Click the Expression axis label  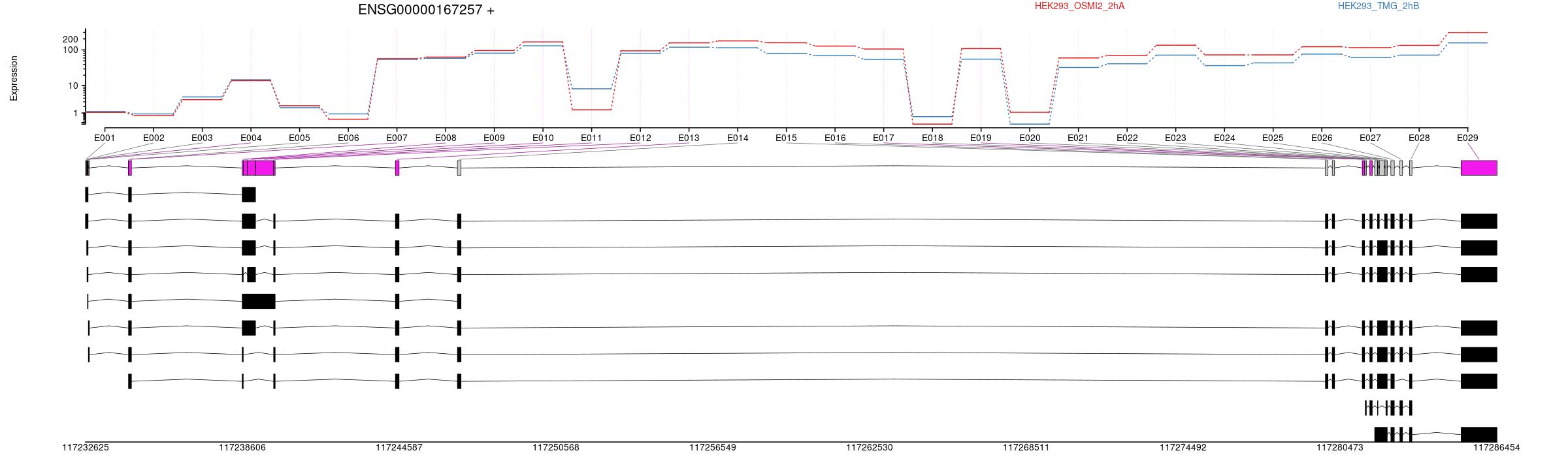tap(14, 78)
